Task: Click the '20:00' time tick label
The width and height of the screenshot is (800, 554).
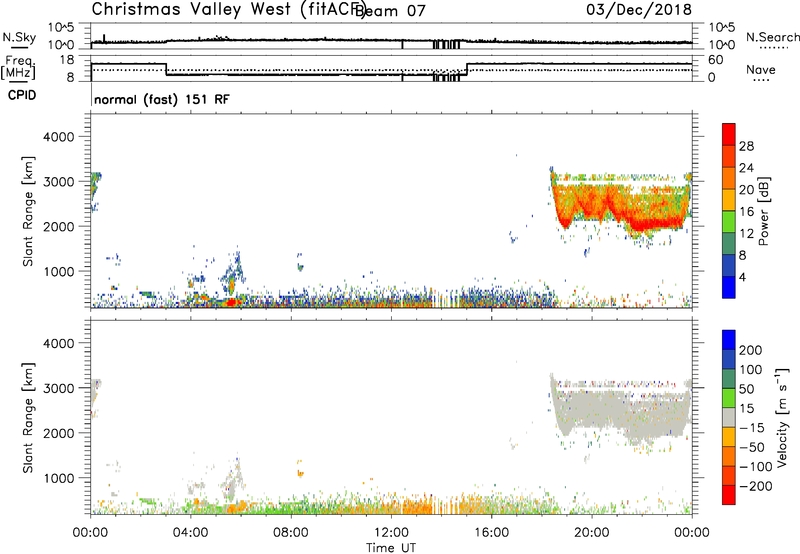Action: (592, 533)
